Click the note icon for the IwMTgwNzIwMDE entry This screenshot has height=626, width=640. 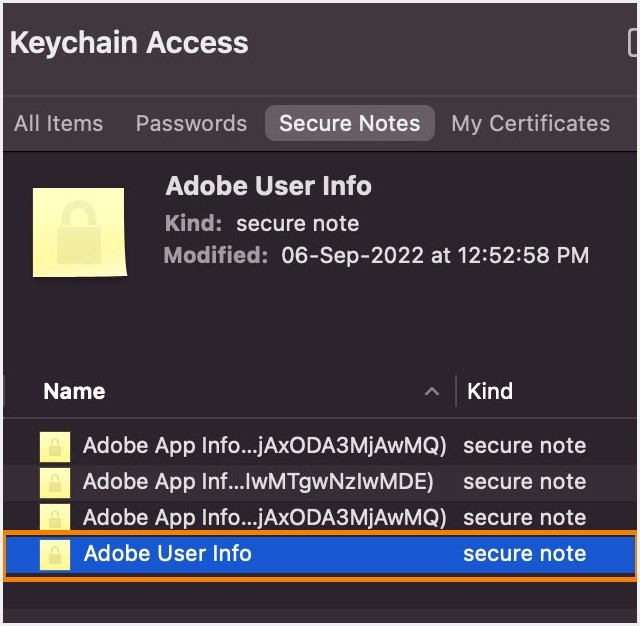click(x=55, y=482)
